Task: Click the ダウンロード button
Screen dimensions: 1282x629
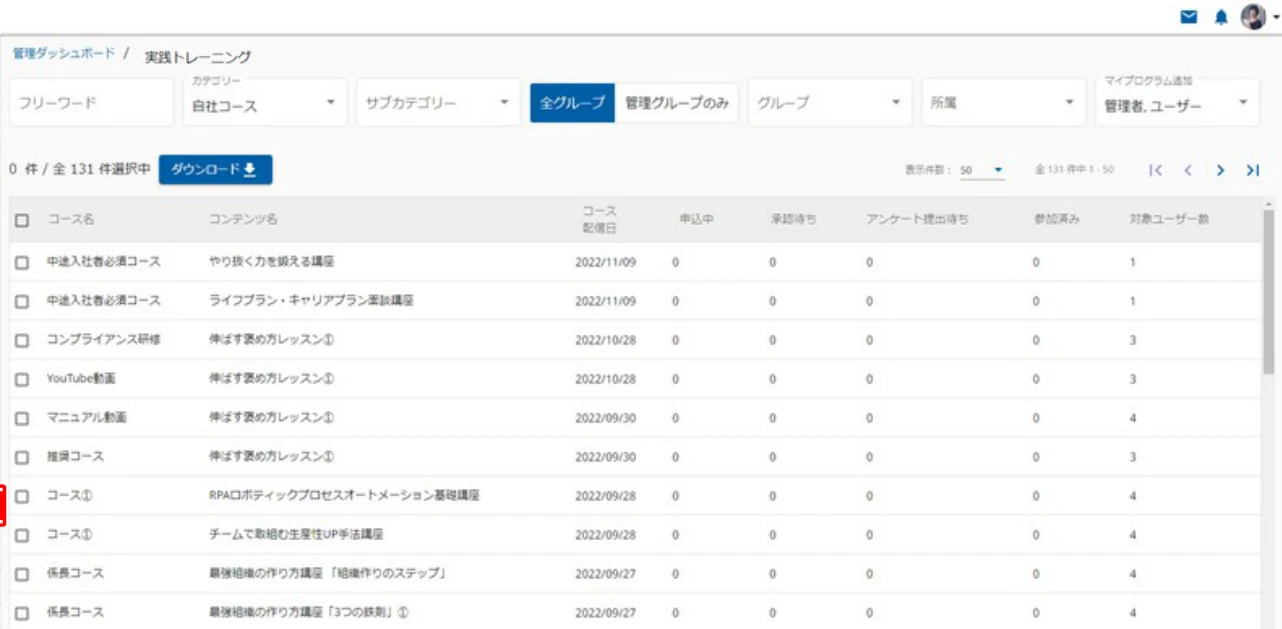Action: (x=215, y=170)
